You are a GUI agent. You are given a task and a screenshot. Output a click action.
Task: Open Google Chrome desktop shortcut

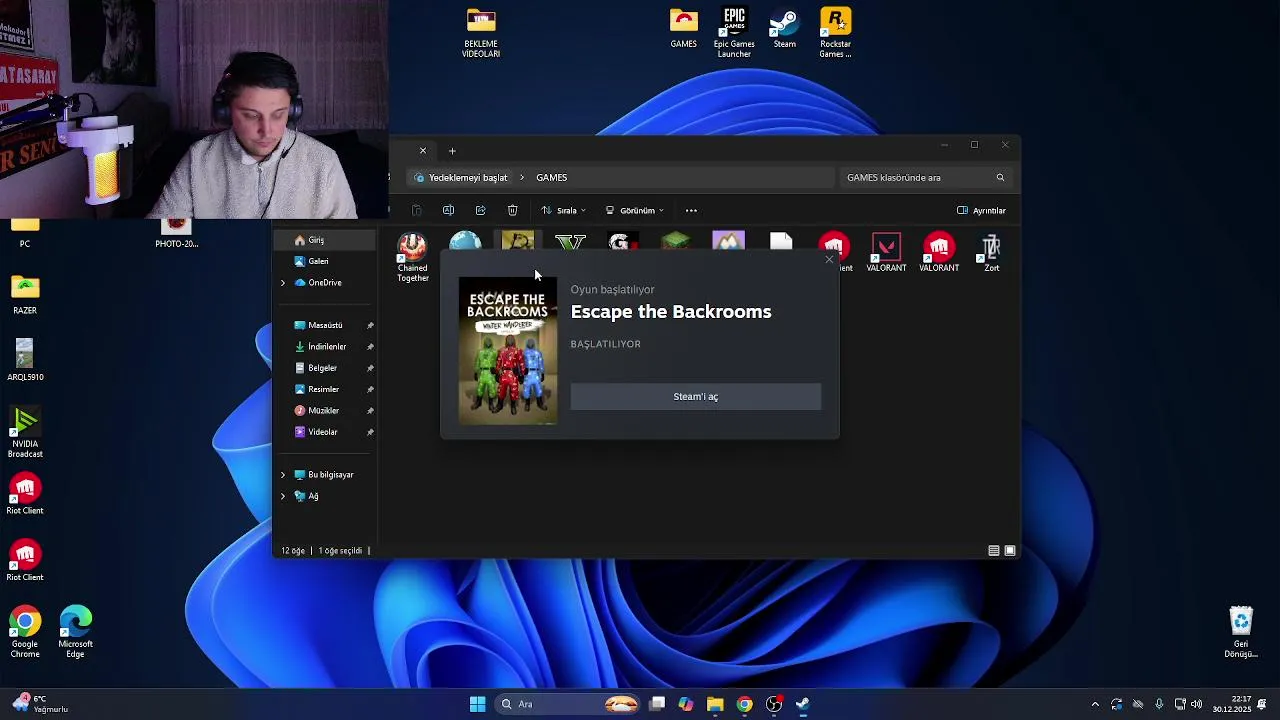pos(25,632)
